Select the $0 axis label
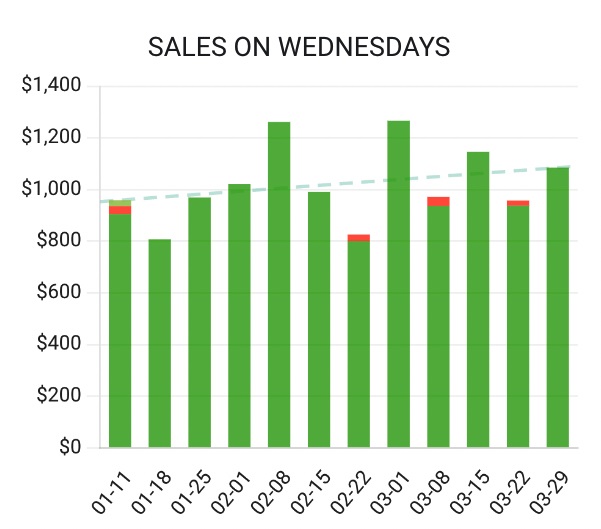This screenshot has width=601, height=529. (67, 448)
